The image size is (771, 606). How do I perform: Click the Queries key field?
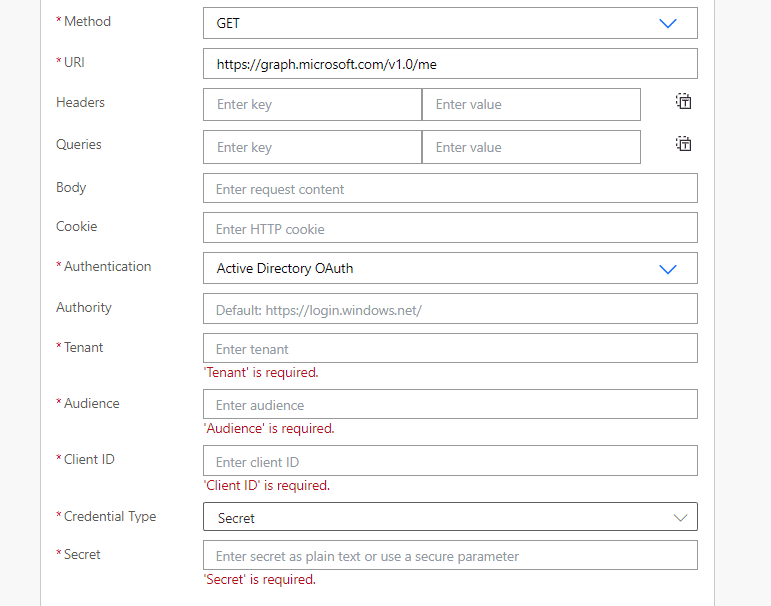(x=312, y=147)
